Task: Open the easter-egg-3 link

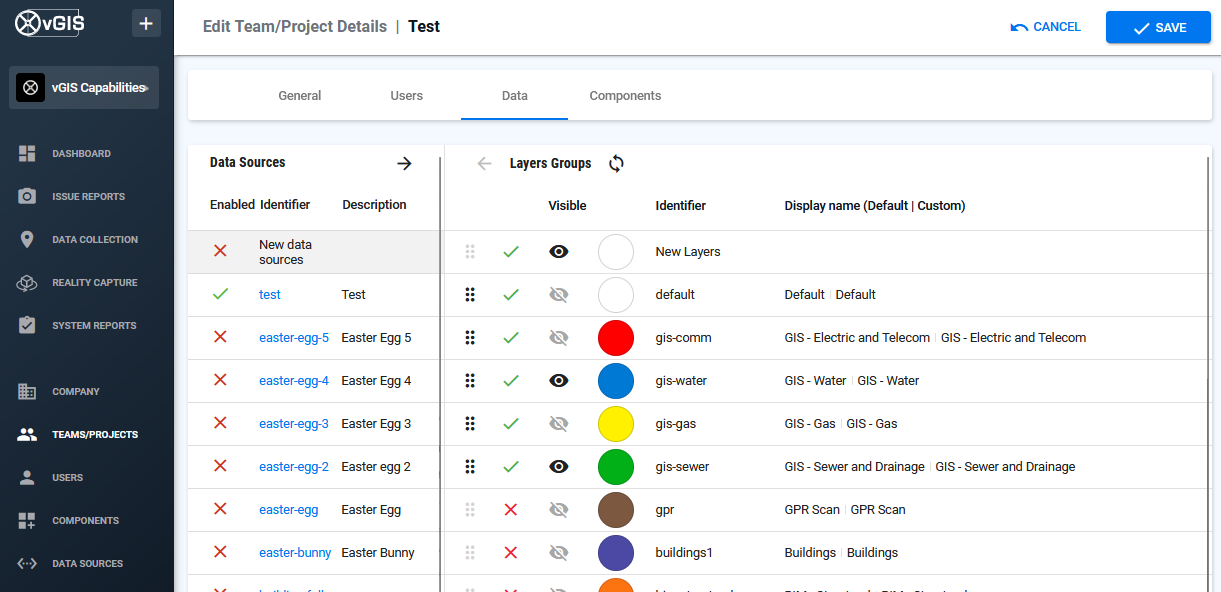Action: (294, 424)
